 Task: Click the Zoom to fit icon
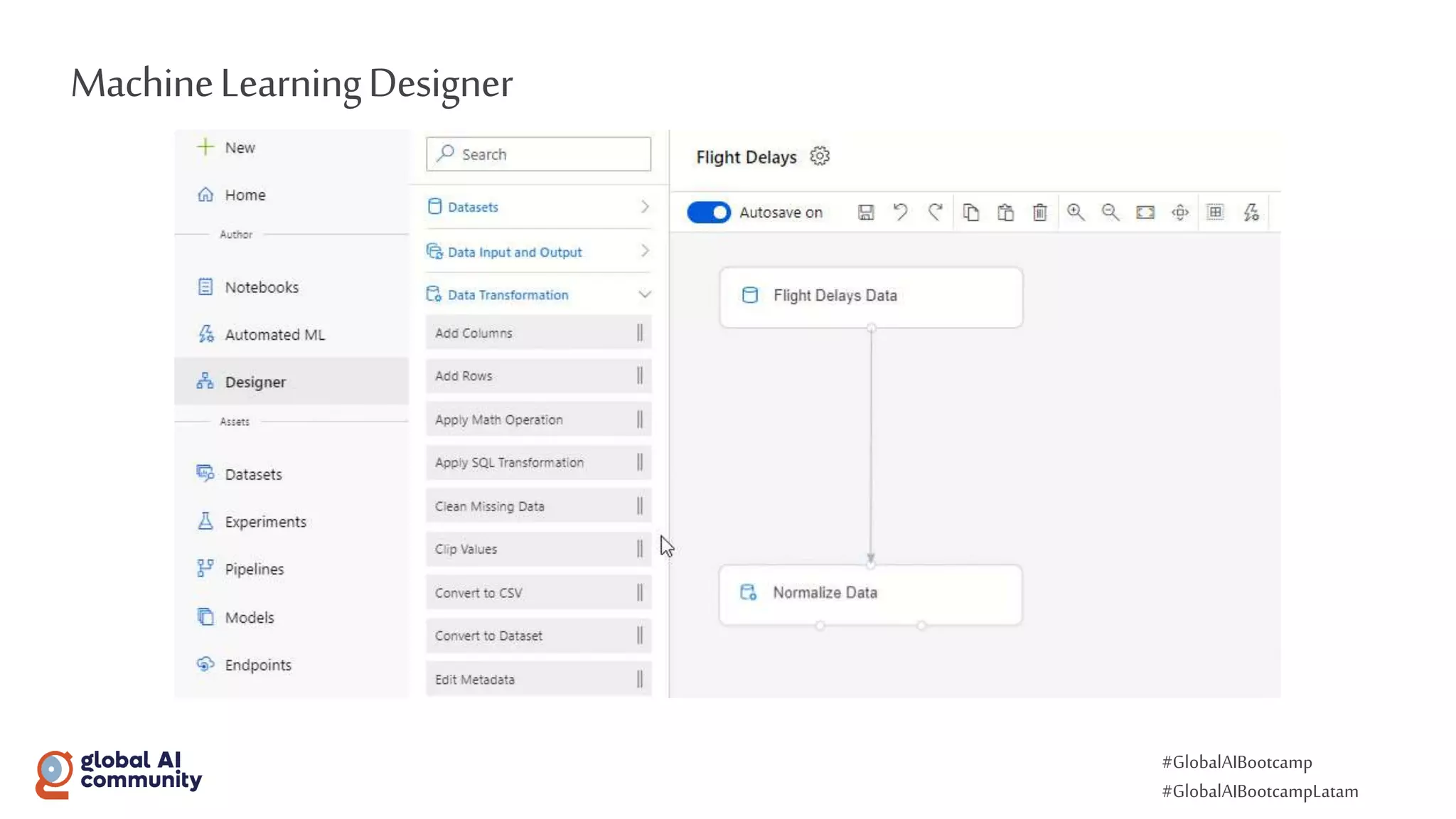coord(1145,213)
